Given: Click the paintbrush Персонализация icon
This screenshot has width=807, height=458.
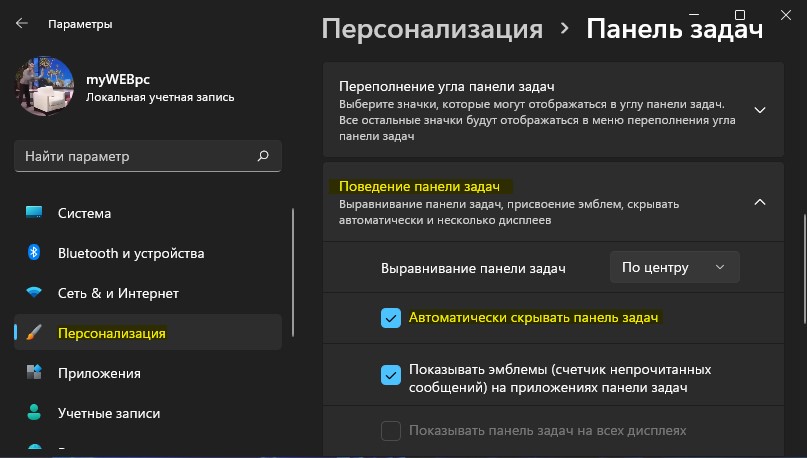Looking at the screenshot, I should click(34, 332).
